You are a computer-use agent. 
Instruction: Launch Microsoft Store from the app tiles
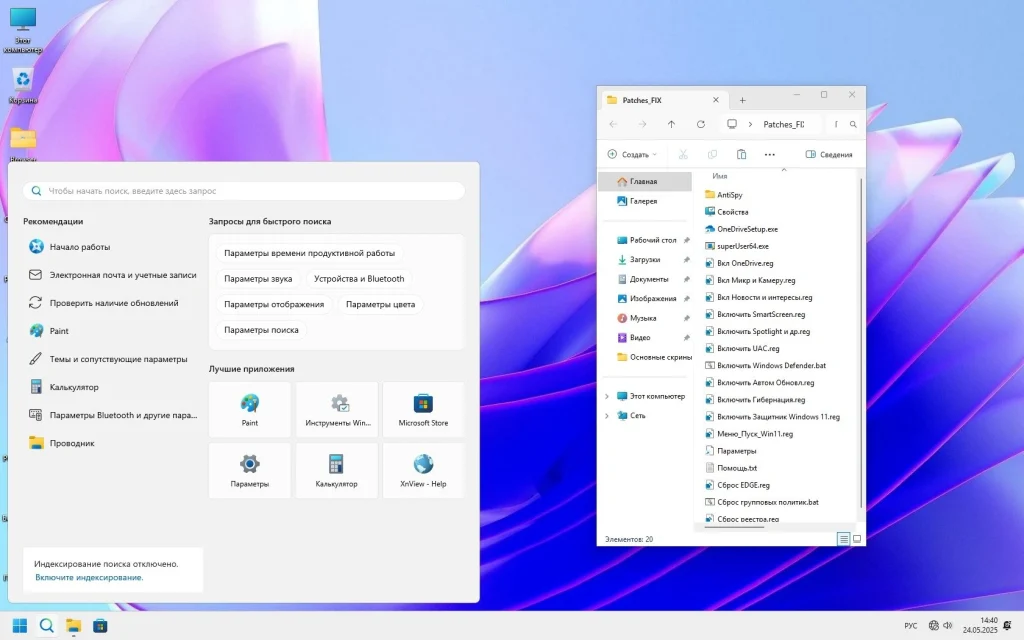(423, 408)
